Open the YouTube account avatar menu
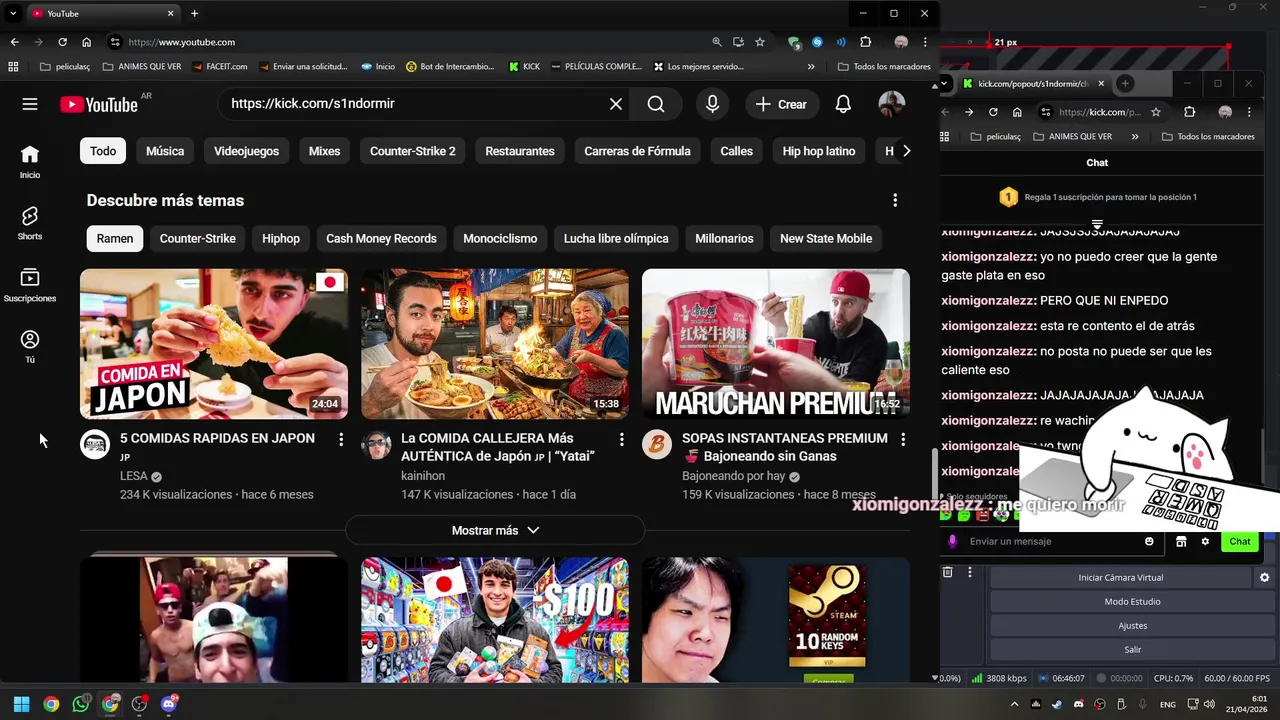 [891, 104]
